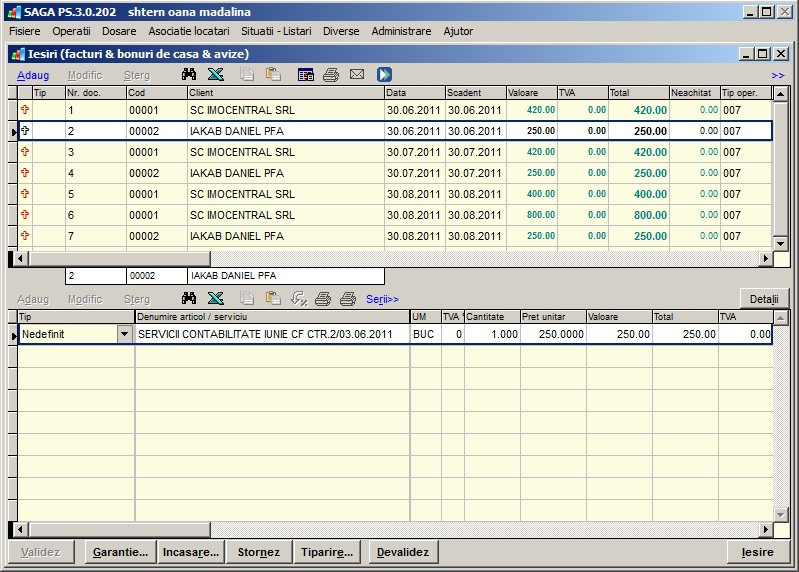This screenshot has width=799, height=572.
Task: Click the Stornez button
Action: click(258, 552)
